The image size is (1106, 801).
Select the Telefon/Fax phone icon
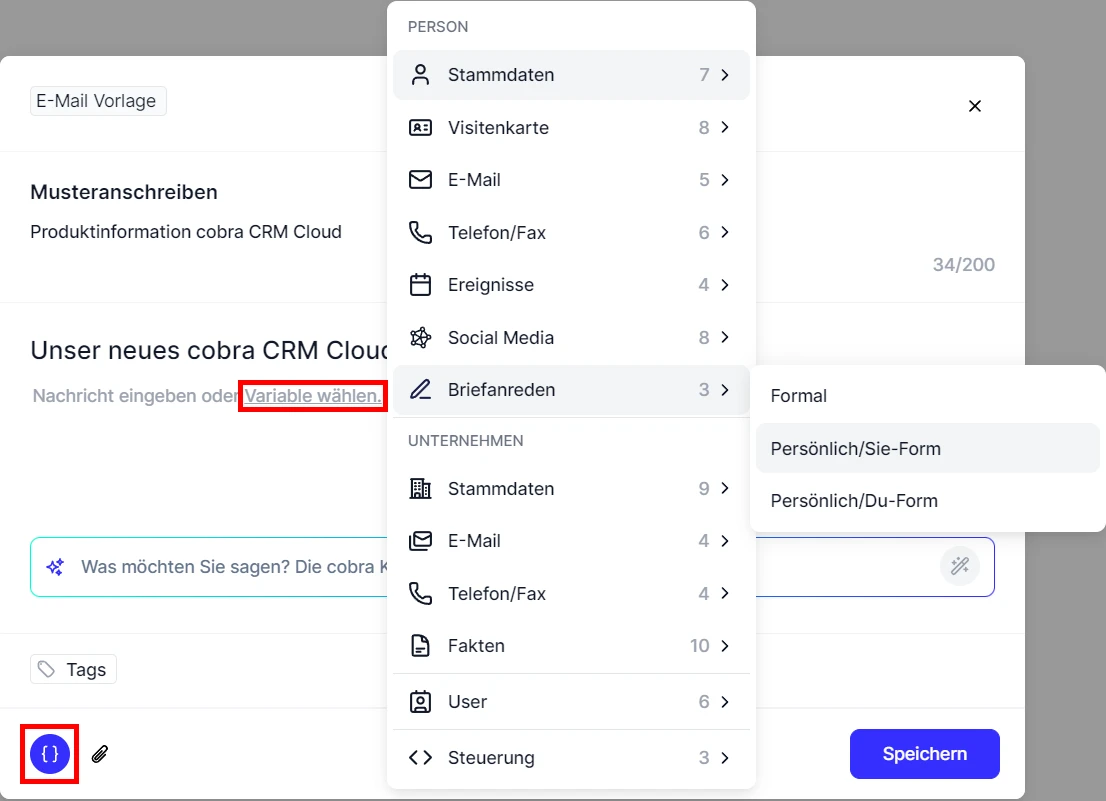(x=419, y=232)
